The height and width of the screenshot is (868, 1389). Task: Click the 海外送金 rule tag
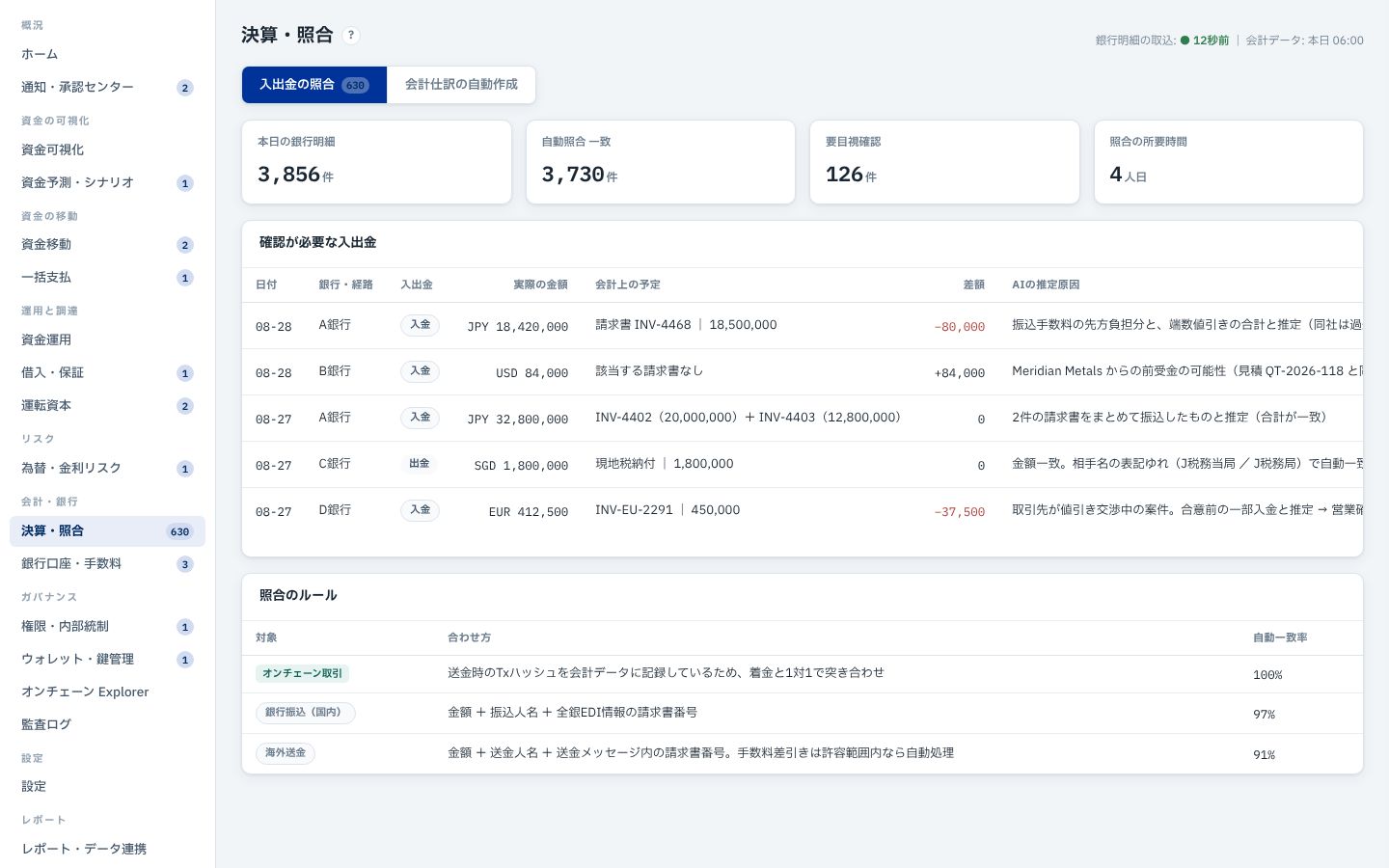click(x=286, y=753)
